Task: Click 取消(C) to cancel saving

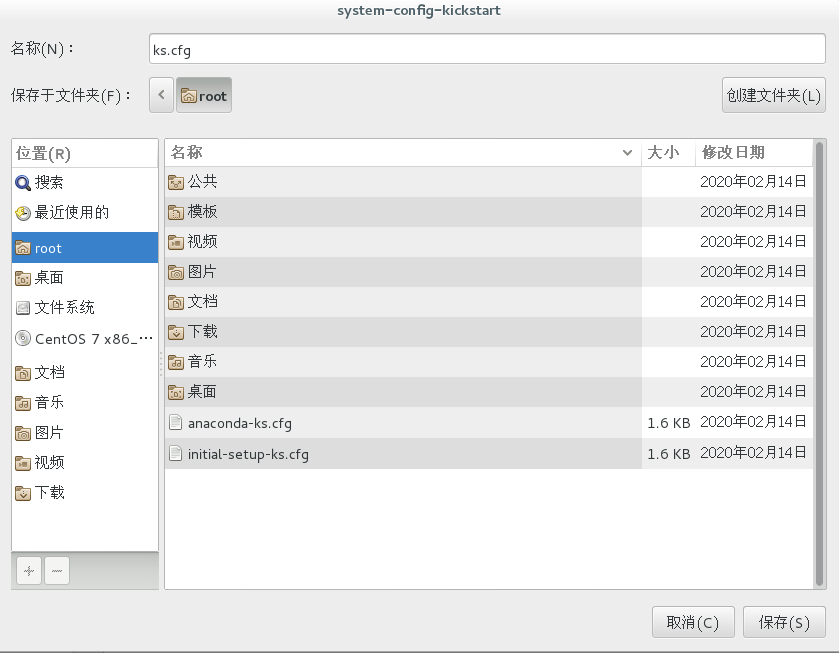Action: 693,622
